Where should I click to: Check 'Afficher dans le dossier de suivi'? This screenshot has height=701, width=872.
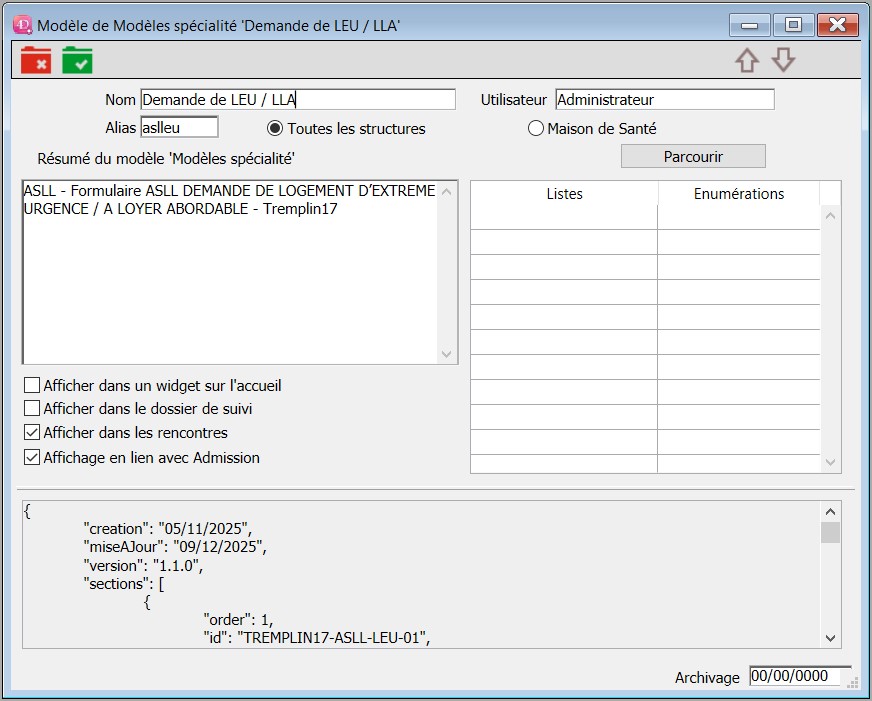coord(32,408)
